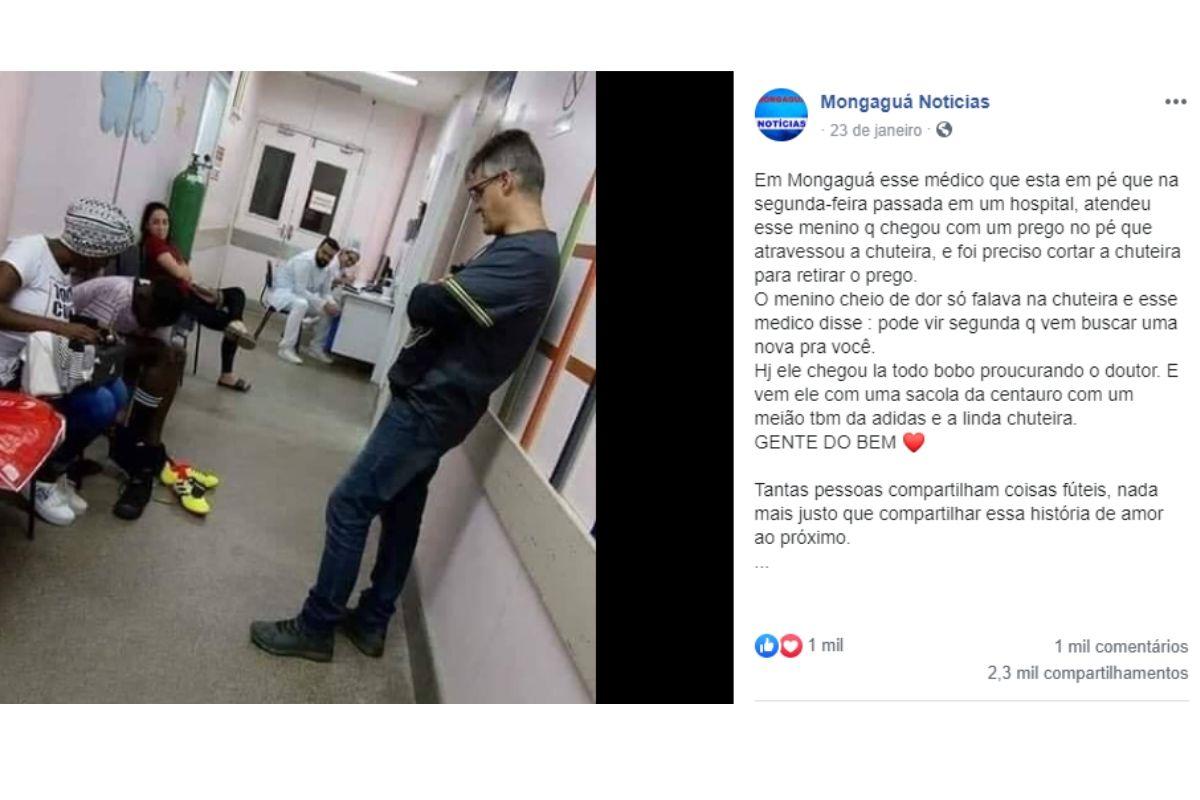Click the black area beside the photo
The width and height of the screenshot is (1200, 800).
tap(665, 387)
